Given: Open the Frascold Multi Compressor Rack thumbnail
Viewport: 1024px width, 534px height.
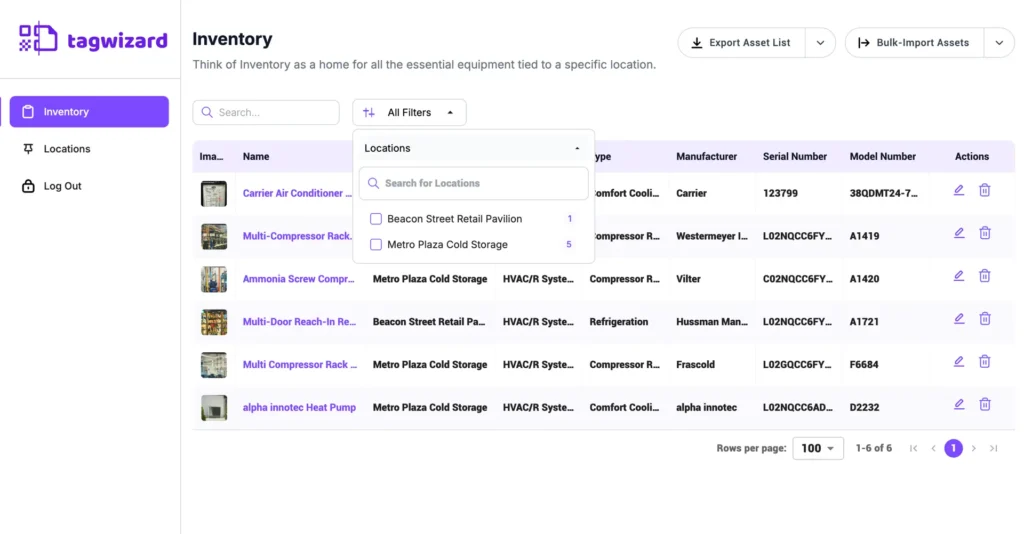Looking at the screenshot, I should 214,365.
